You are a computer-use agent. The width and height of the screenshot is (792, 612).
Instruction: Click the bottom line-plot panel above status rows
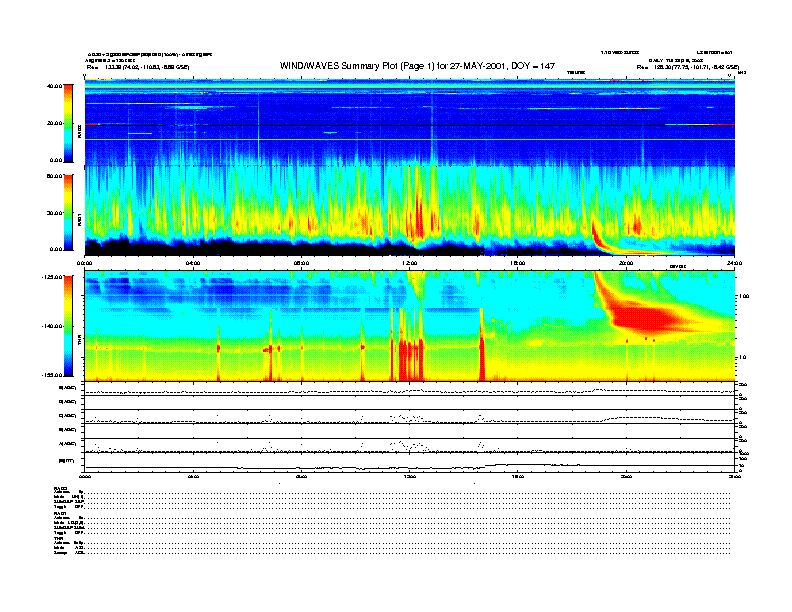pos(410,461)
